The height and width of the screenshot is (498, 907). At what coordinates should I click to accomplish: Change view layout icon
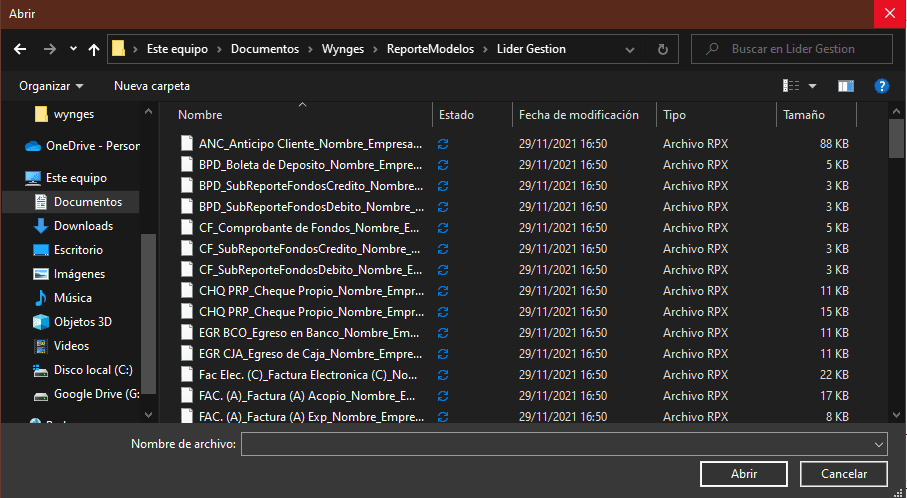point(792,86)
